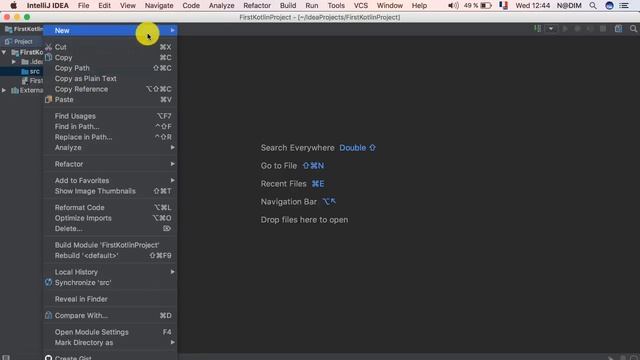Click the Paste clipboard entry
The height and width of the screenshot is (360, 640).
click(110, 100)
